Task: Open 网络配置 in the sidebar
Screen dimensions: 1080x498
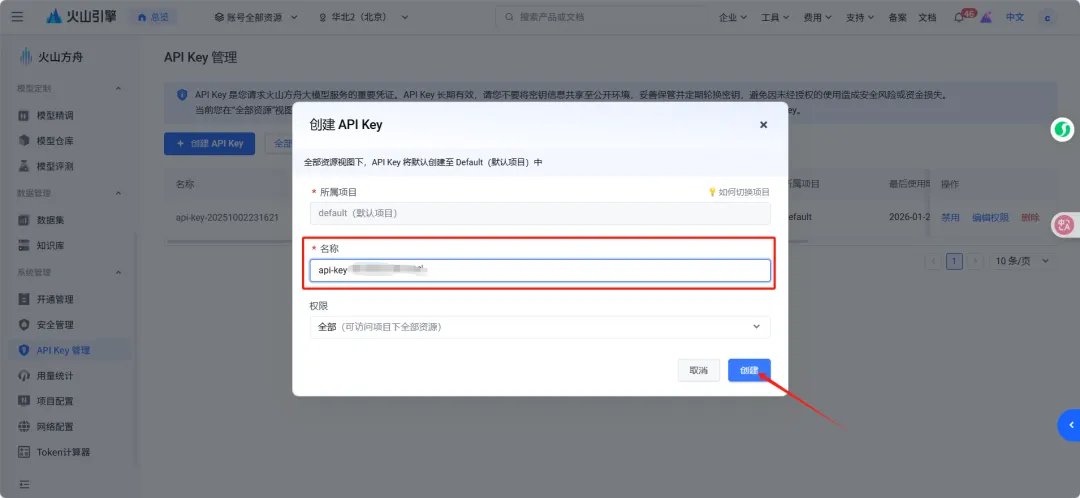Action: click(55, 426)
